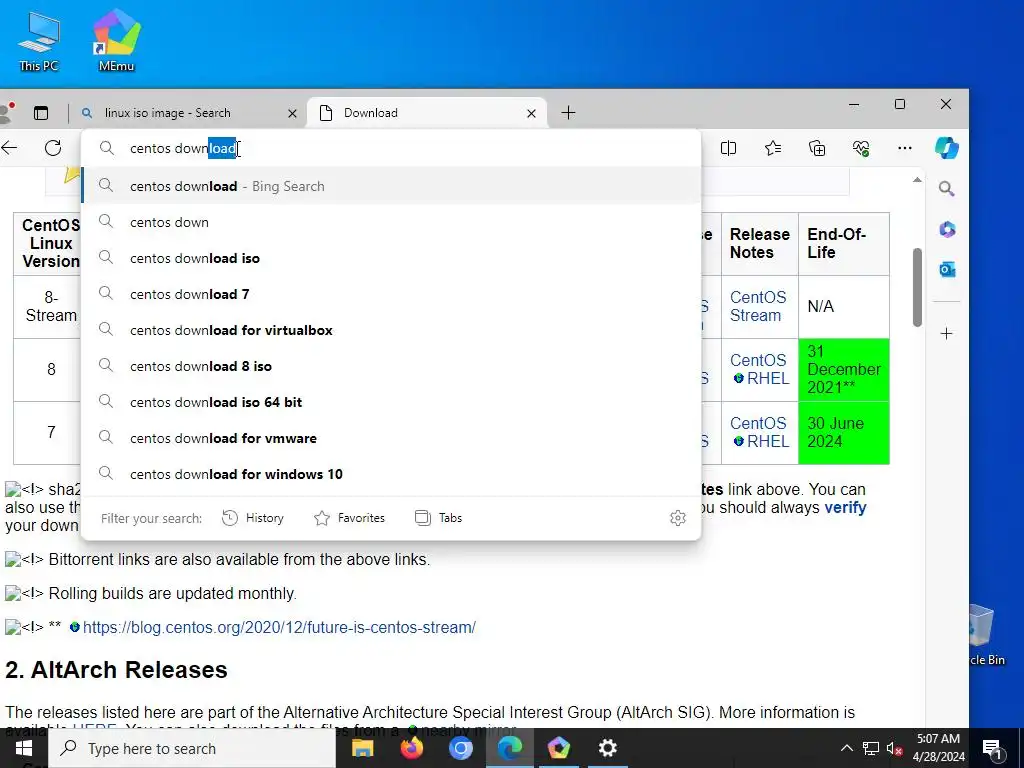Open Edge Settings and more menu
This screenshot has width=1024, height=768.
pos(904,148)
